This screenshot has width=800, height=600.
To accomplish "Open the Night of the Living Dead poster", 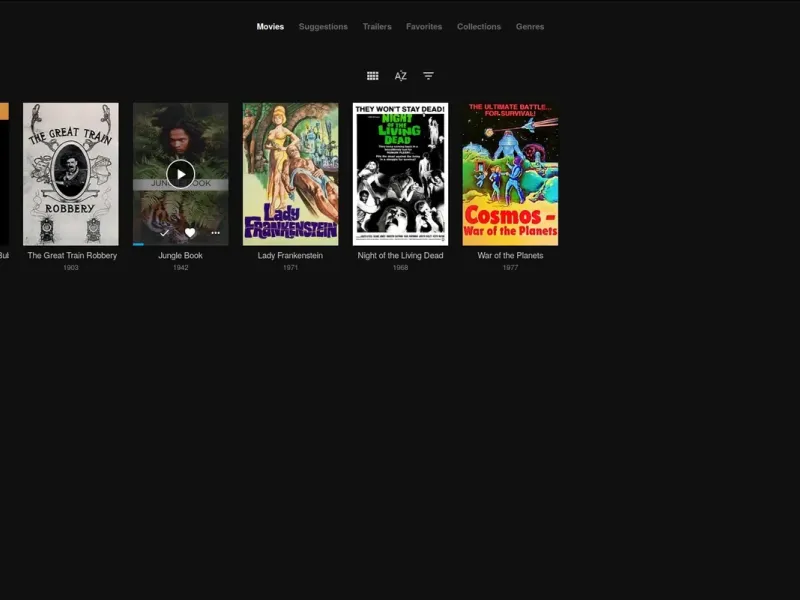I will (401, 174).
